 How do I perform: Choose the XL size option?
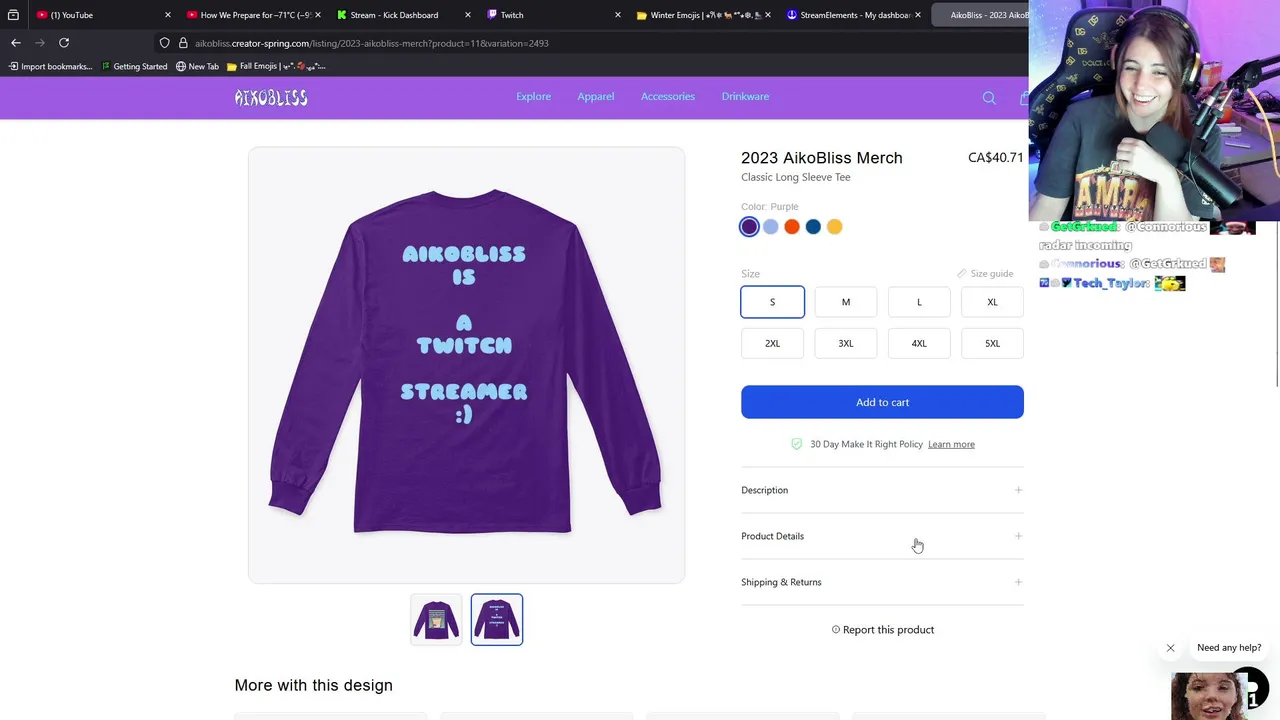(x=992, y=302)
